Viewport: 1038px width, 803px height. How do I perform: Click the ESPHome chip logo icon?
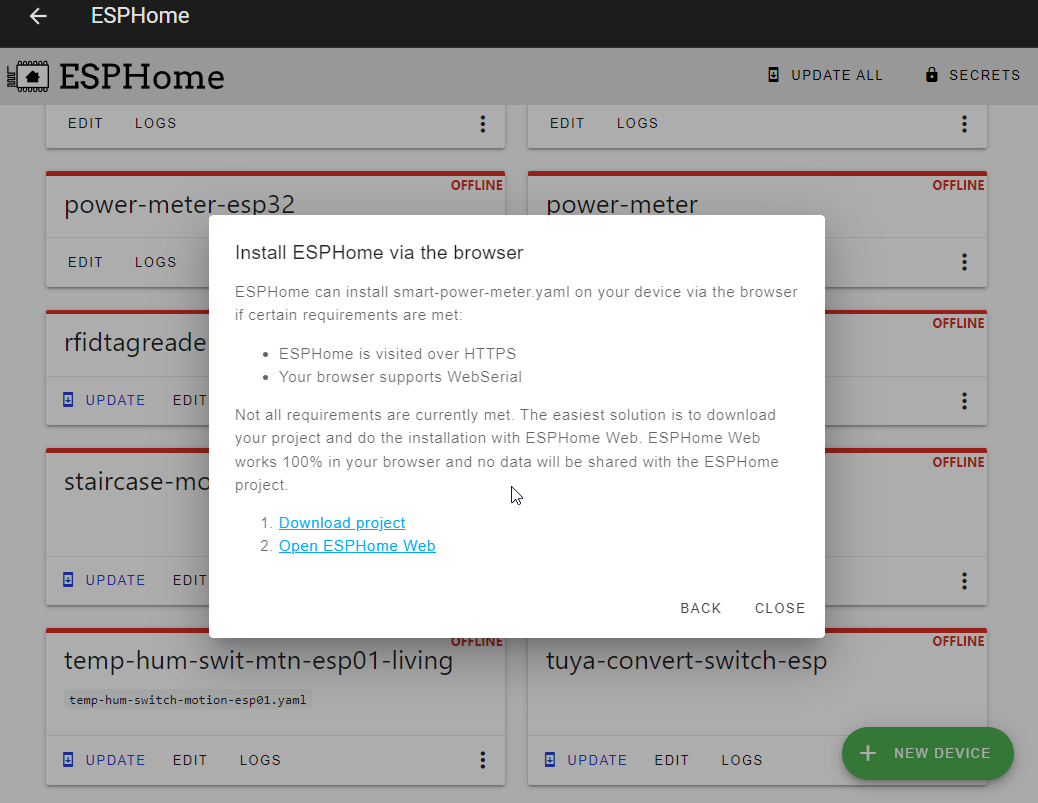pos(28,76)
